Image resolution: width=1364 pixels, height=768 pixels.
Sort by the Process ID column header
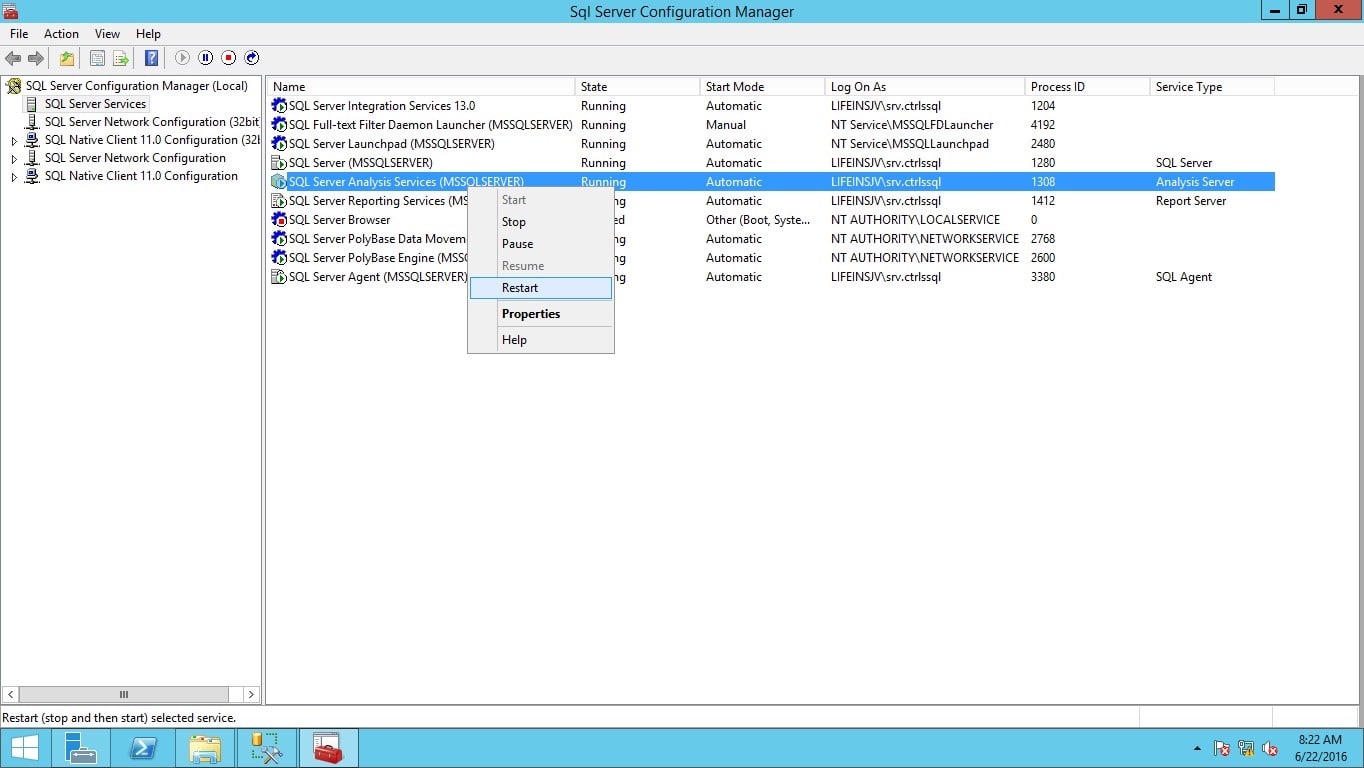1088,87
